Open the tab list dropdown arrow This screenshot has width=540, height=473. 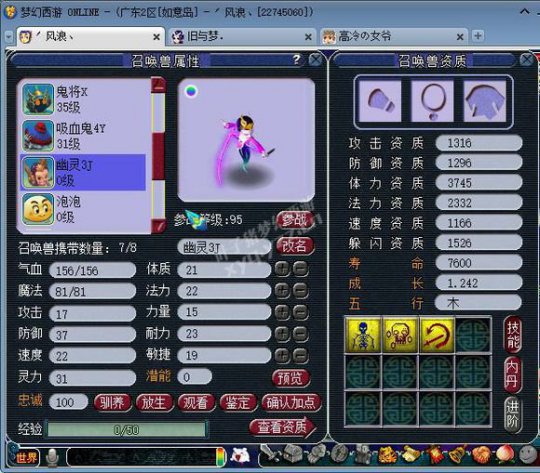click(9, 37)
